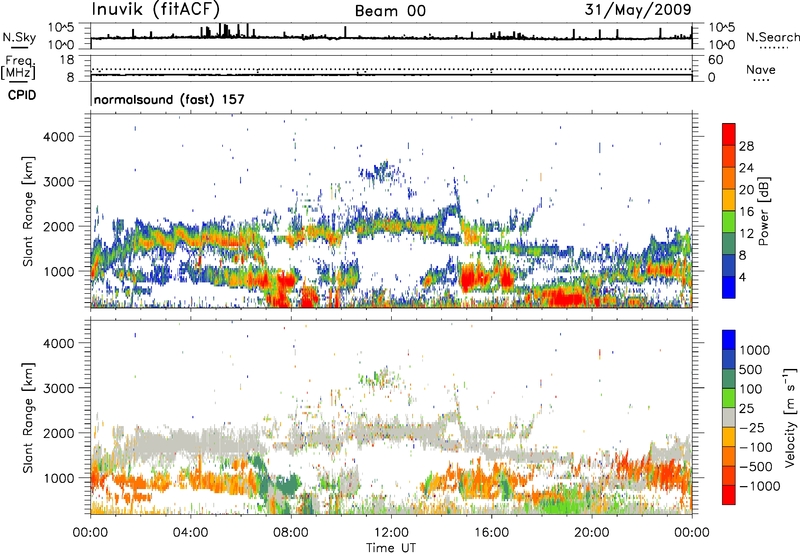Click the 'Slant Range [km]' label of velocity panel
This screenshot has width=800, height=554.
pyautogui.click(x=28, y=417)
